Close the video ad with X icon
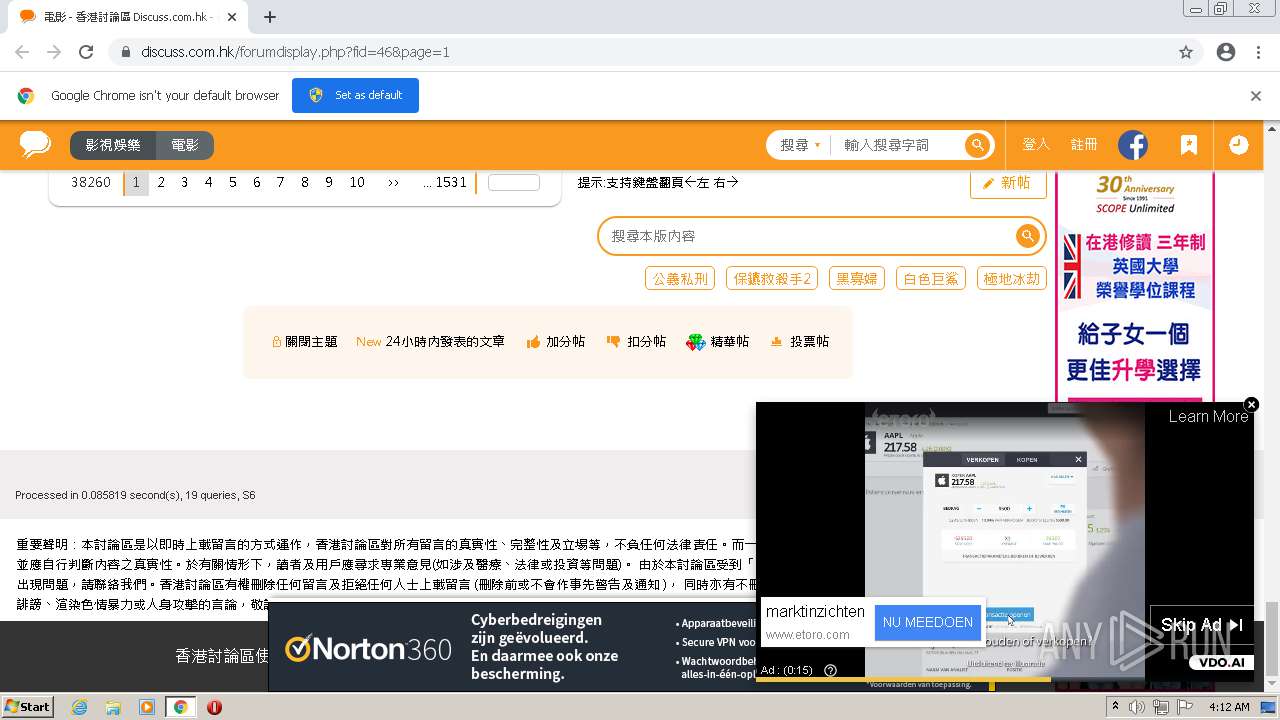The height and width of the screenshot is (720, 1280). click(1251, 404)
